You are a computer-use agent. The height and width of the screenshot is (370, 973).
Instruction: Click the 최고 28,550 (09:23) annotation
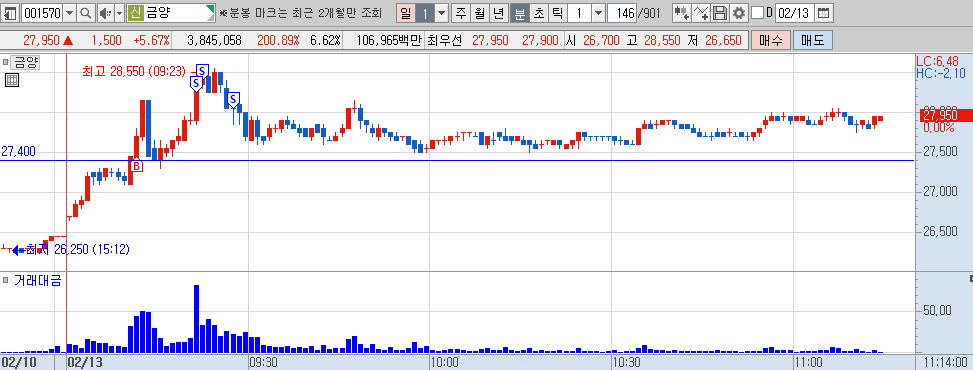(134, 71)
